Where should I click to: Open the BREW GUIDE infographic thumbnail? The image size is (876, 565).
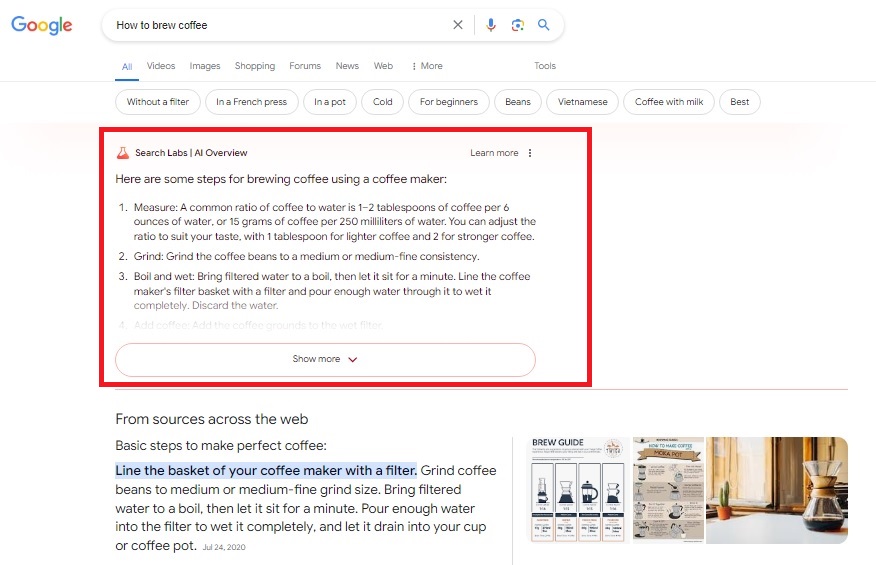(x=579, y=490)
